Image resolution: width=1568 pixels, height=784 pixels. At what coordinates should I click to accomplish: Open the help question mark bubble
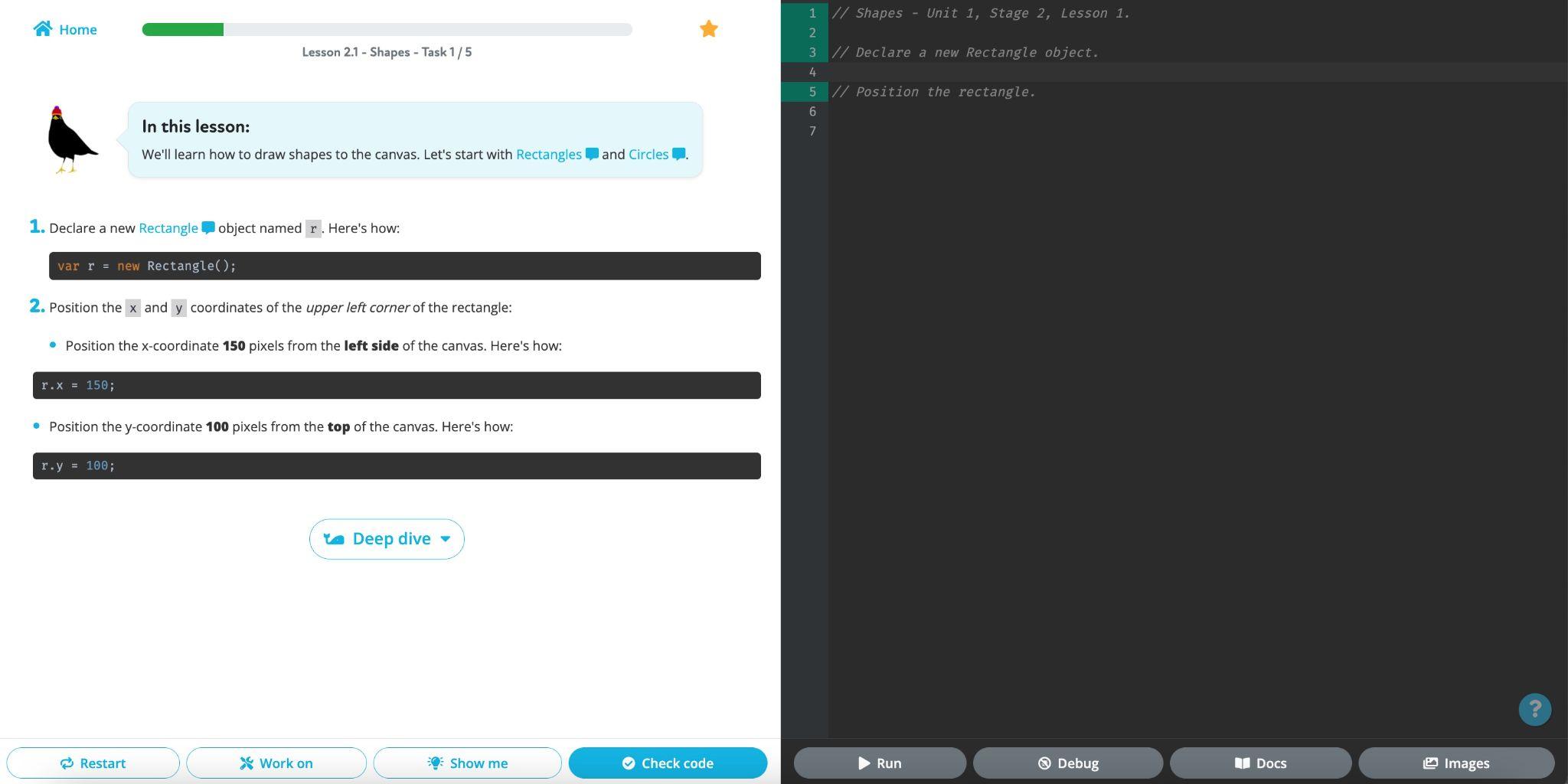point(1534,709)
